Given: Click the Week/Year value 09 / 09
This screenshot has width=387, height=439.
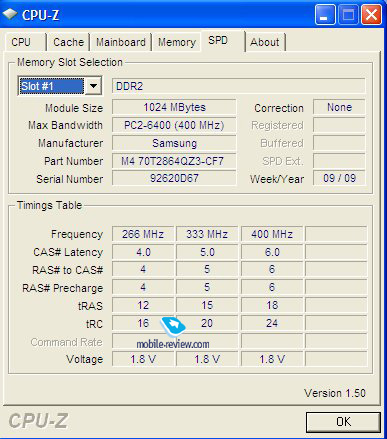Looking at the screenshot, I should click(x=339, y=178).
